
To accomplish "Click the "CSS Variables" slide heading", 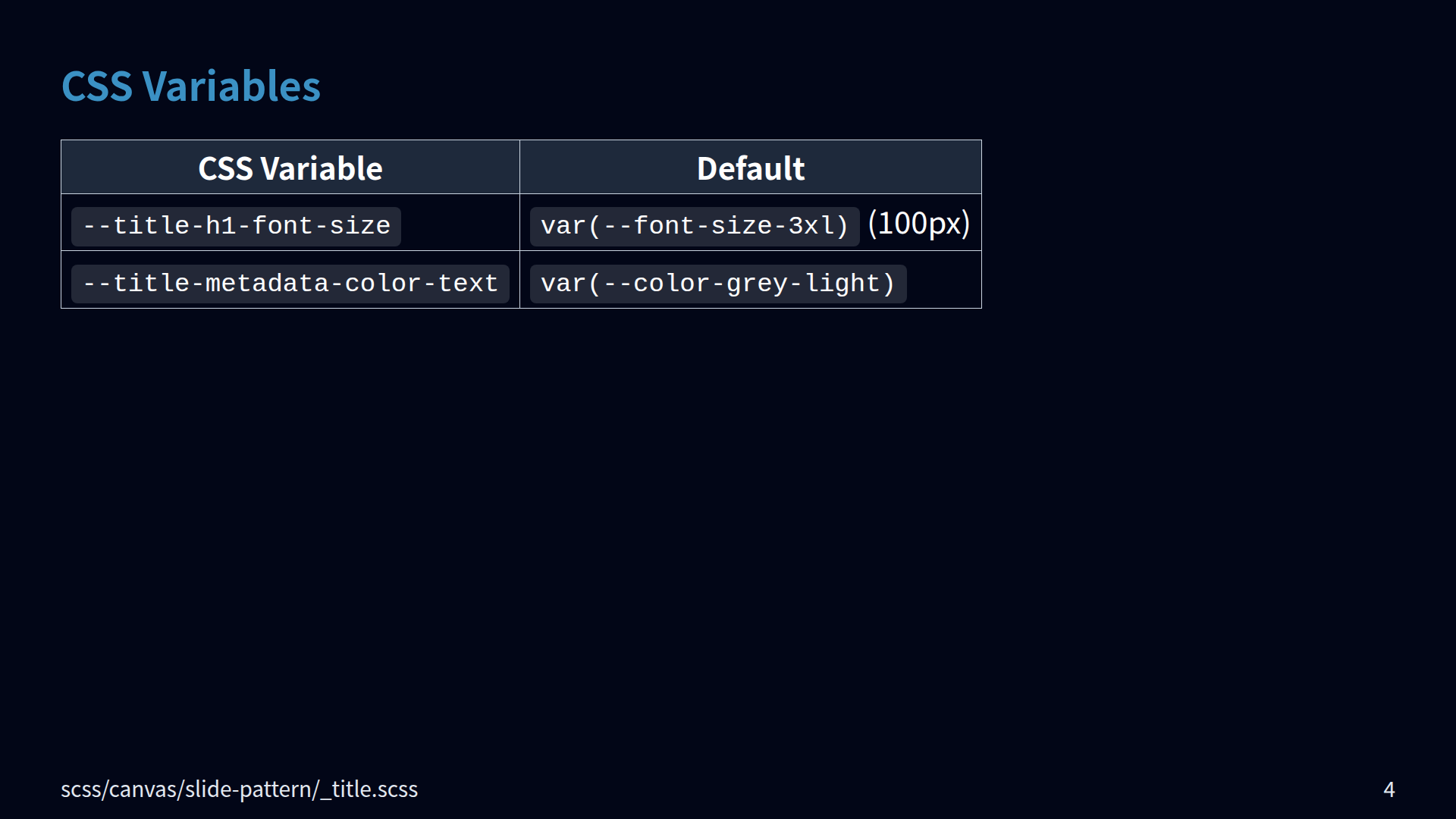I will tap(190, 86).
